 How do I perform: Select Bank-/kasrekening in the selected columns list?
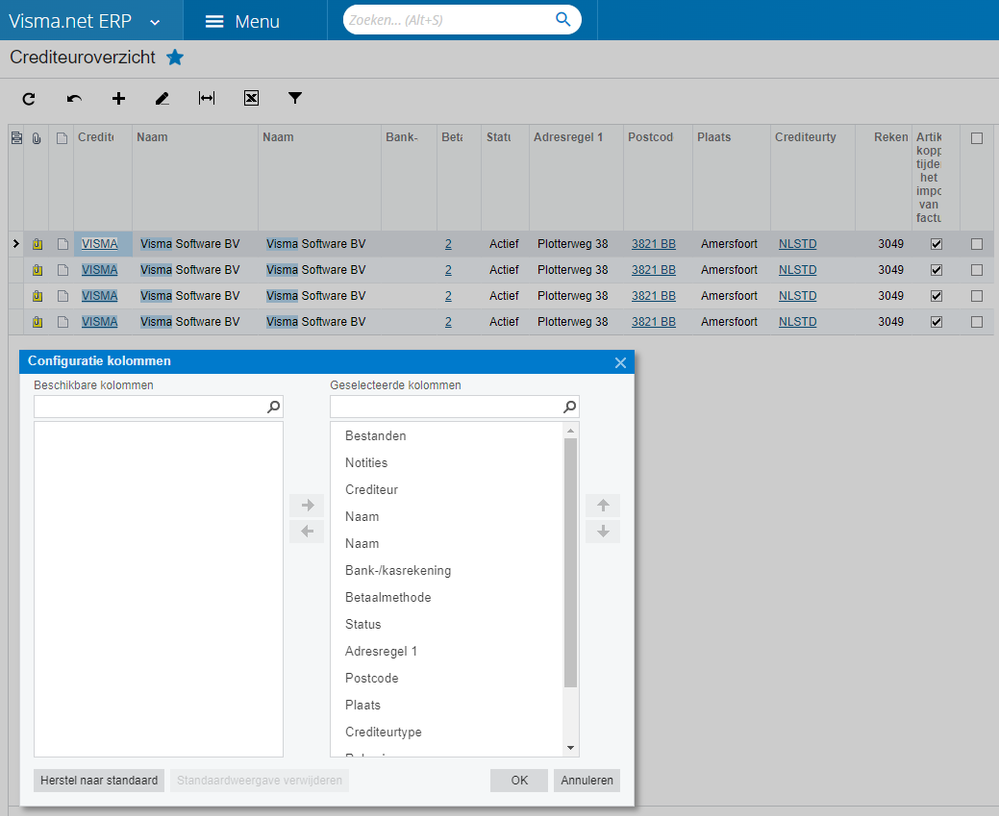(447, 570)
